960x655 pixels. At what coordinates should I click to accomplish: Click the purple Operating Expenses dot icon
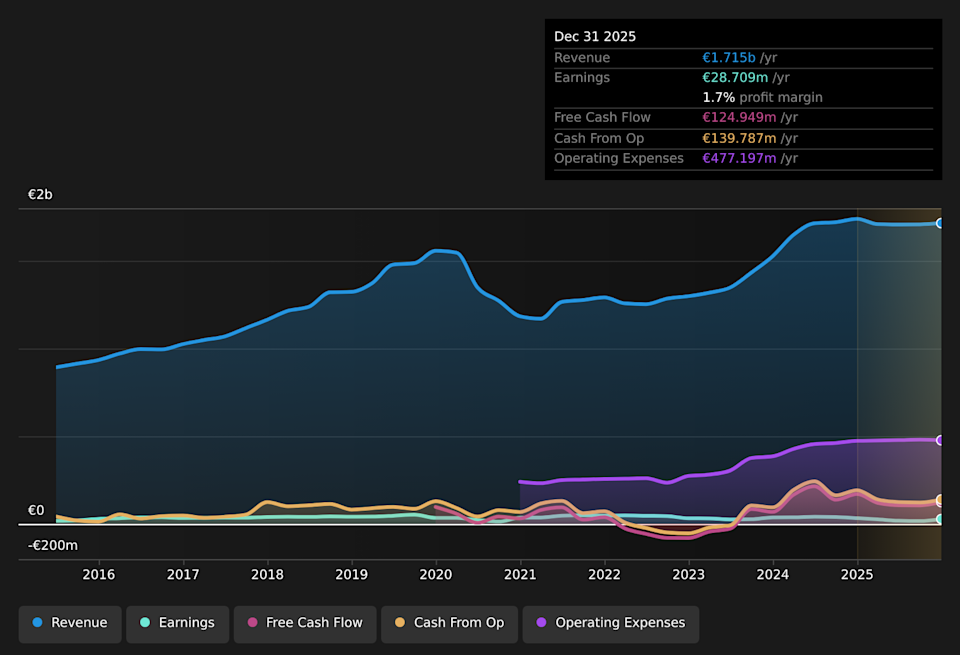point(541,623)
